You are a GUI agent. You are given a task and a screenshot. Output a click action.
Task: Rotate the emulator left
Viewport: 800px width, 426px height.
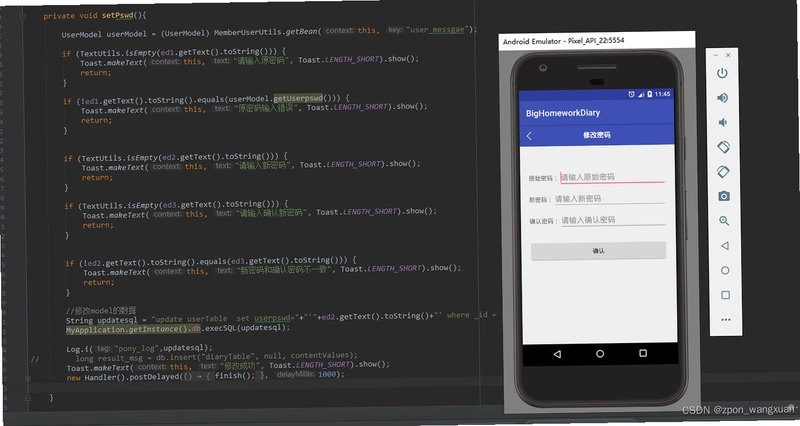click(723, 147)
